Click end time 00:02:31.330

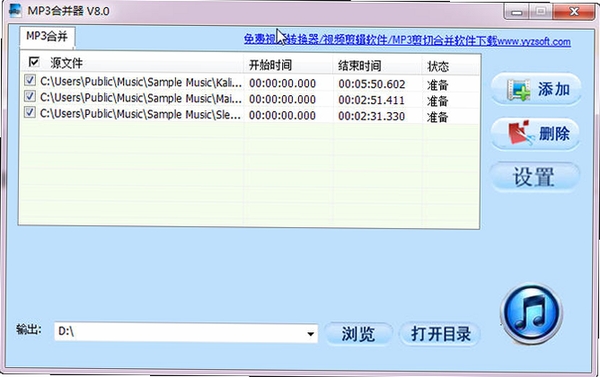point(372,116)
